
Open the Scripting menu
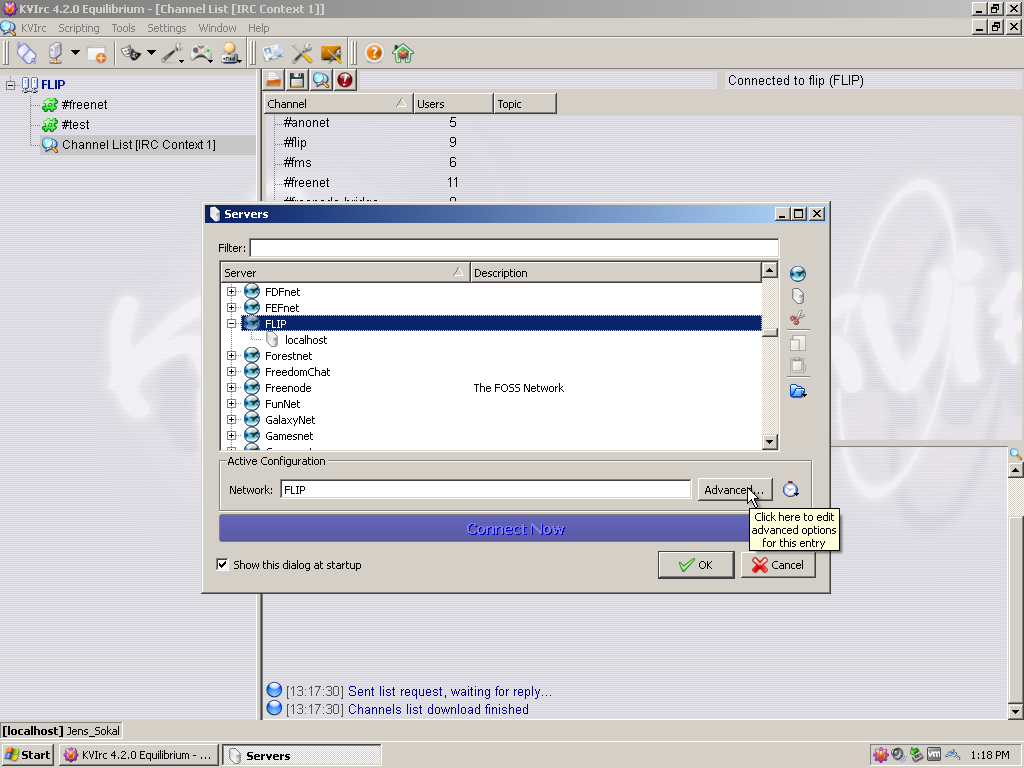tap(79, 28)
